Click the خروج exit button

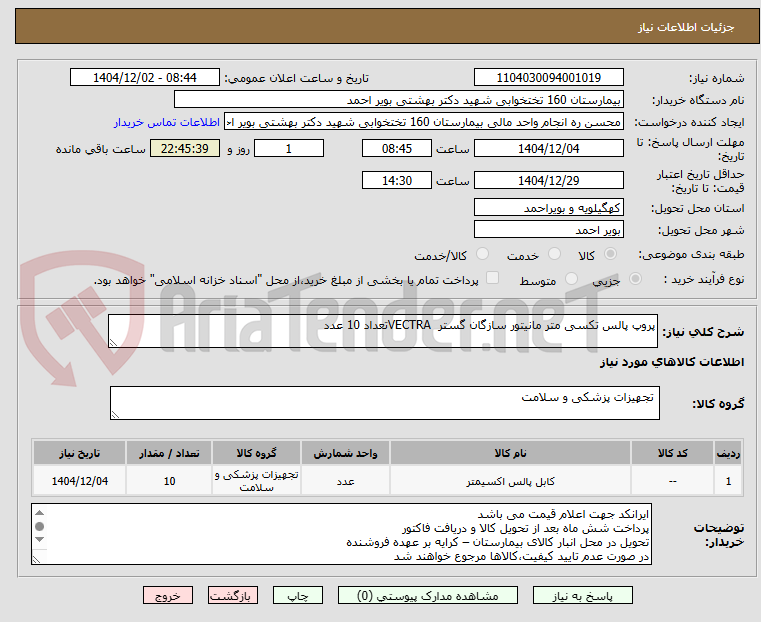(168, 595)
